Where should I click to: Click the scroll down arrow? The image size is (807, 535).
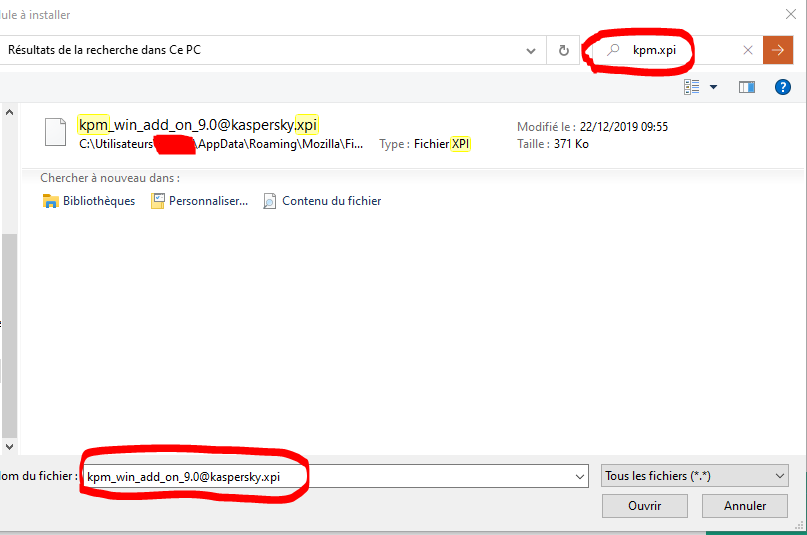pos(9,447)
